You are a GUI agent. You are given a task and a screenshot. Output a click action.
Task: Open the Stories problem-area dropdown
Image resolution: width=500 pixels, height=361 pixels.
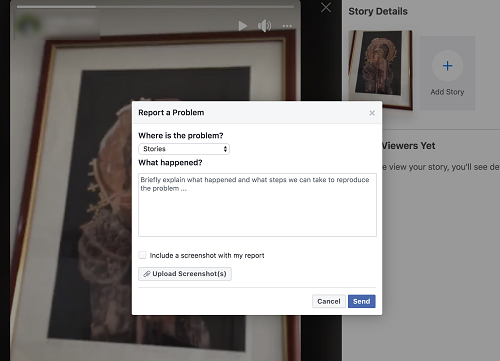[x=184, y=149]
